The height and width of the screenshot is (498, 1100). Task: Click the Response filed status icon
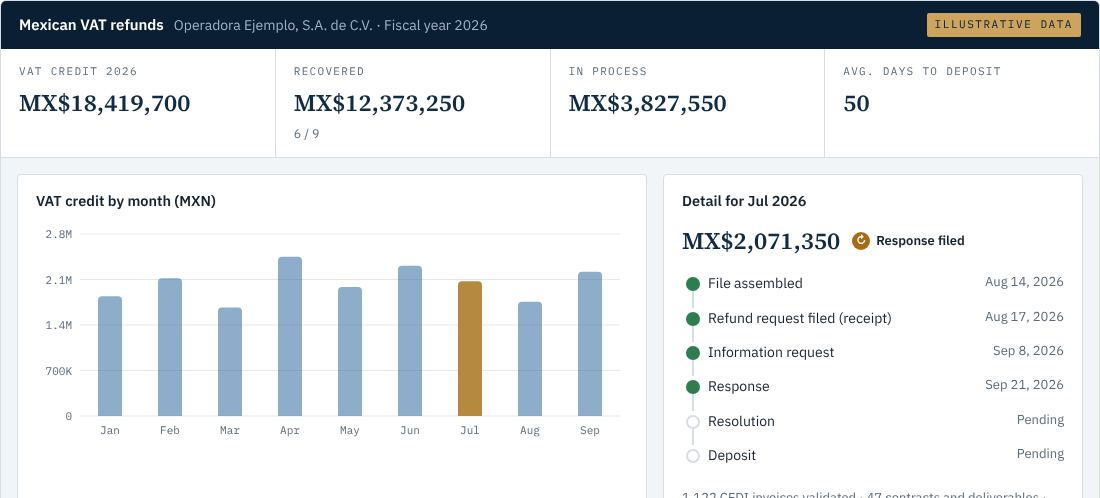[861, 241]
